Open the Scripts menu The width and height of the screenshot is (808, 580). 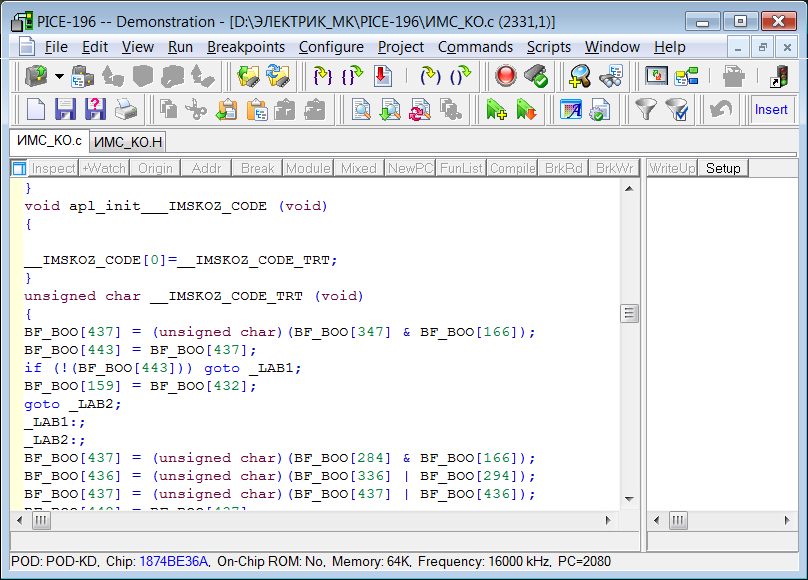[548, 47]
